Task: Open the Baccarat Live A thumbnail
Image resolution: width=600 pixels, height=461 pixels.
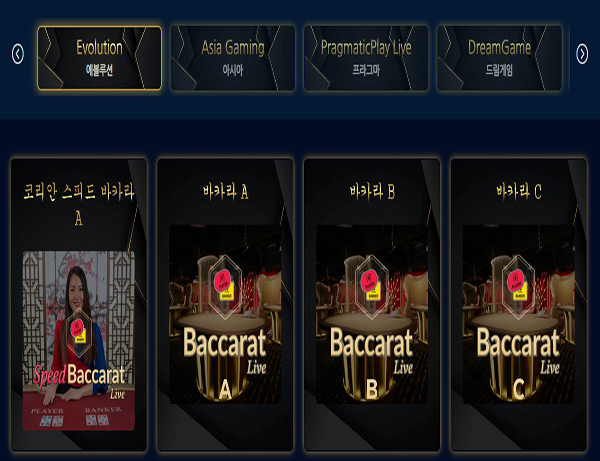Action: pyautogui.click(x=225, y=314)
